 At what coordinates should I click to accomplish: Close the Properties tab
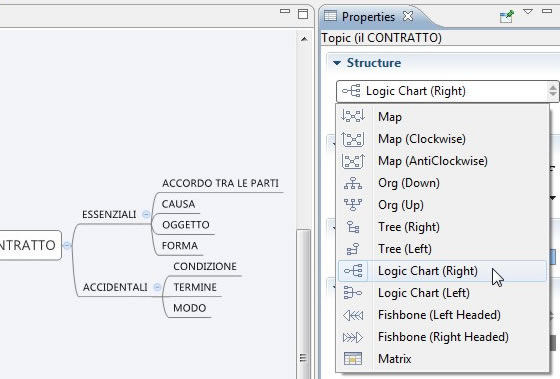pyautogui.click(x=408, y=16)
